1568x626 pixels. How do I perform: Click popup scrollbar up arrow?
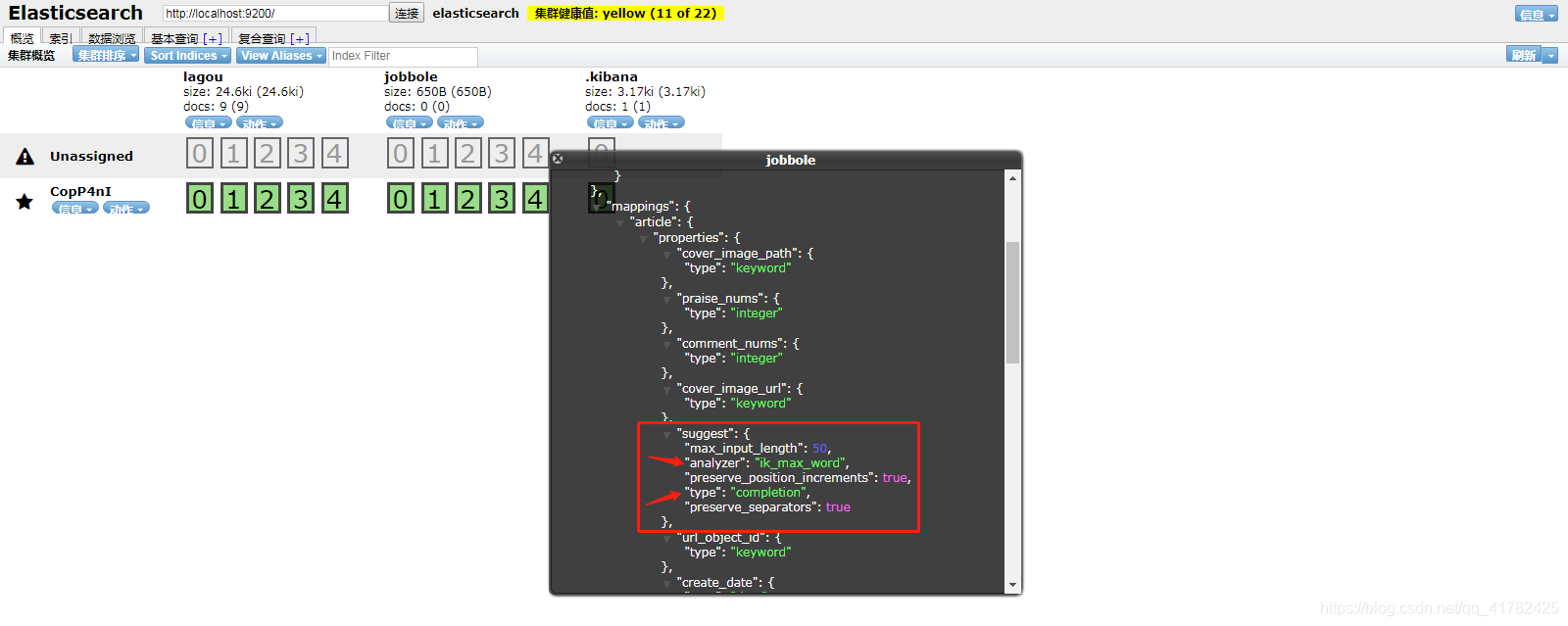[x=1012, y=177]
